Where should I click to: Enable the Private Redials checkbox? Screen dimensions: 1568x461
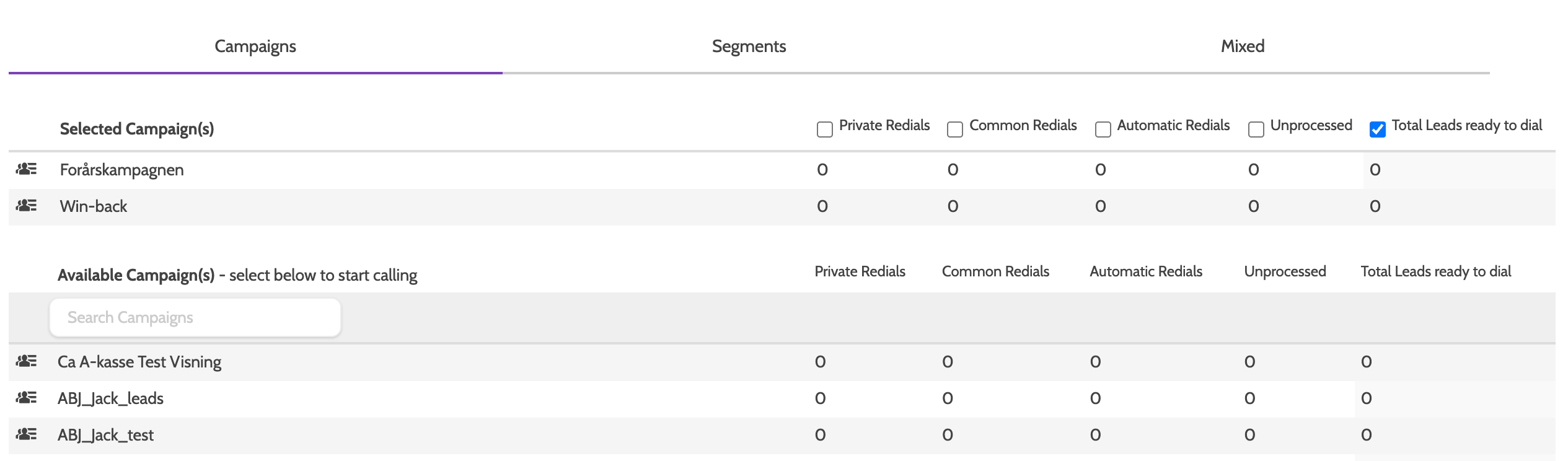(x=824, y=129)
